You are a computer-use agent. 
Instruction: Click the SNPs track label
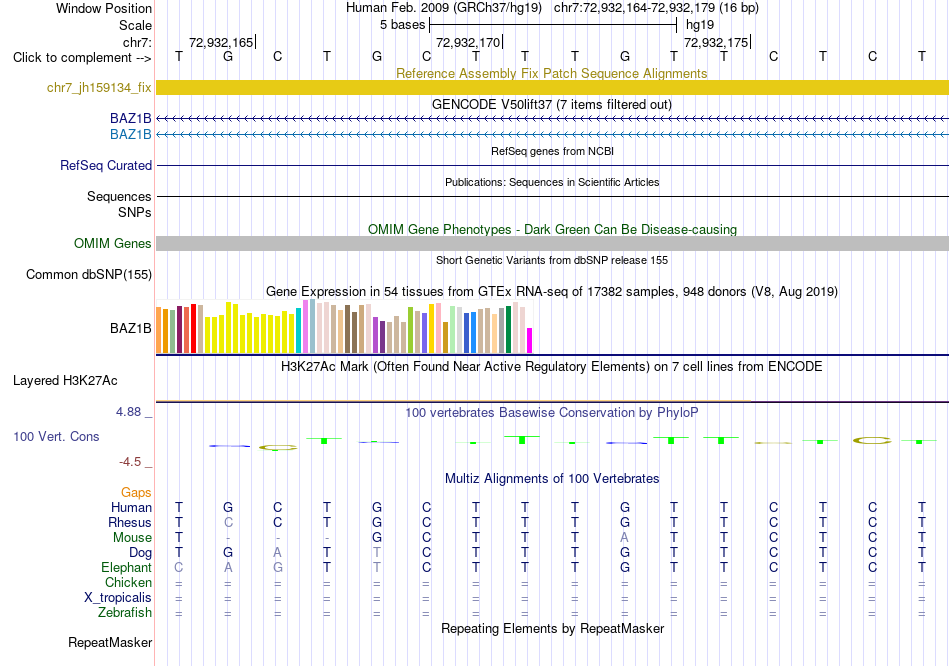click(x=135, y=213)
